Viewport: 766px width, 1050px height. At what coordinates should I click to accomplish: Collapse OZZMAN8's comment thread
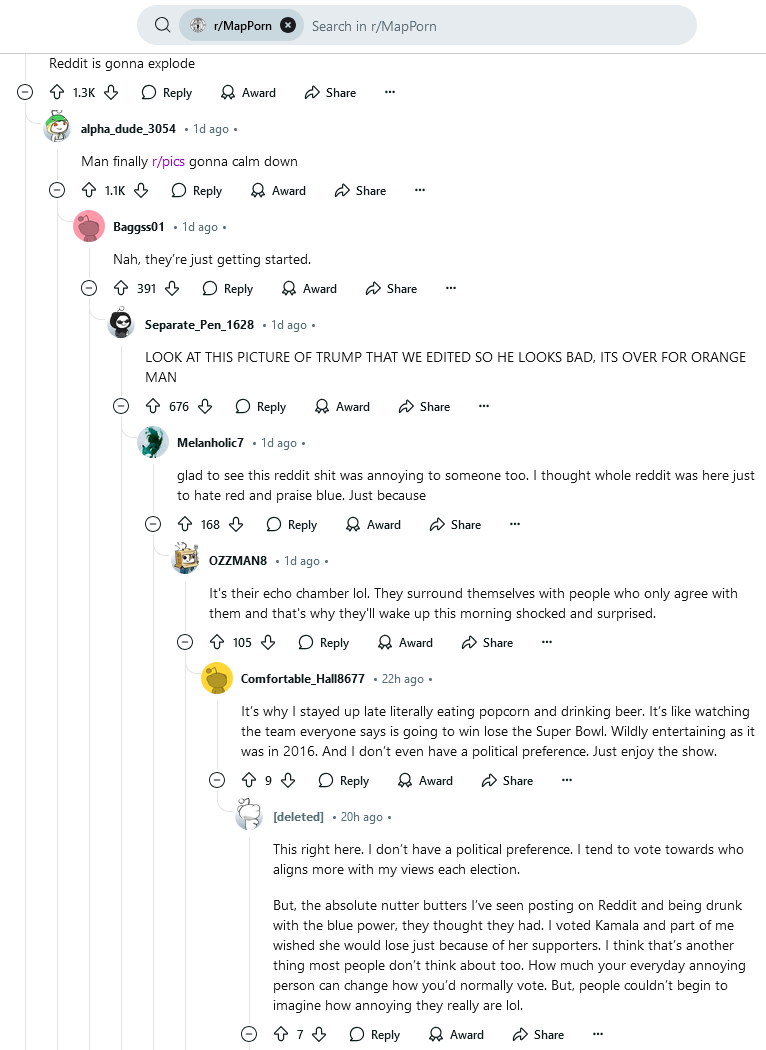coord(185,642)
